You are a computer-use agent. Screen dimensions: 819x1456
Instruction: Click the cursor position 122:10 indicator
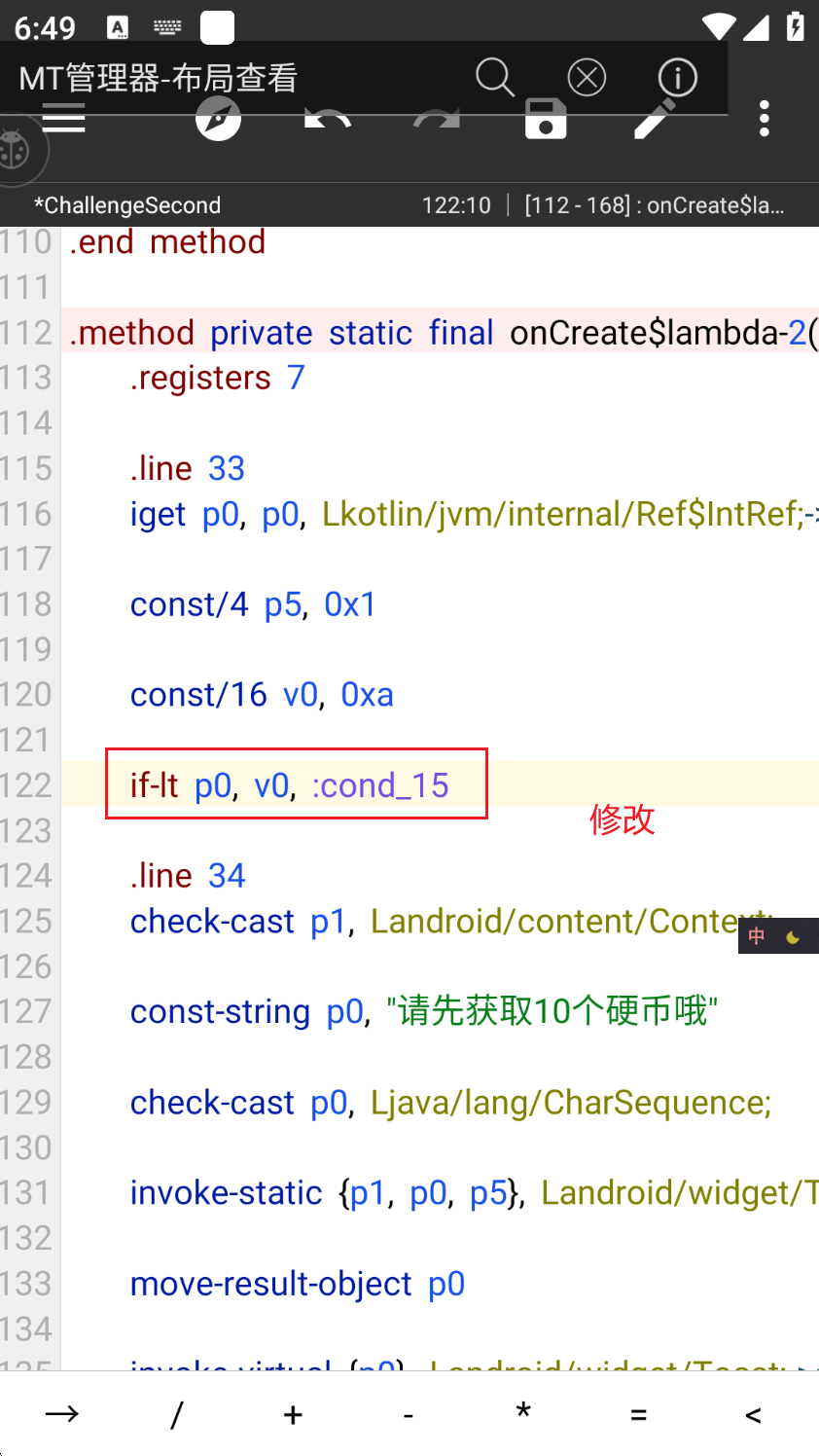click(456, 205)
